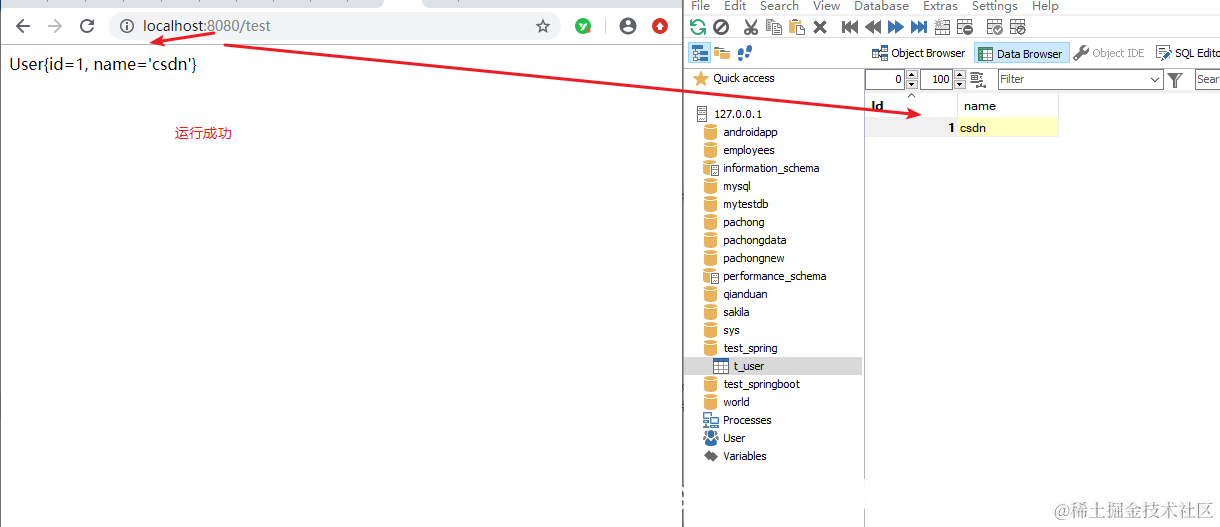
Task: Select the mysql database
Action: (x=736, y=186)
